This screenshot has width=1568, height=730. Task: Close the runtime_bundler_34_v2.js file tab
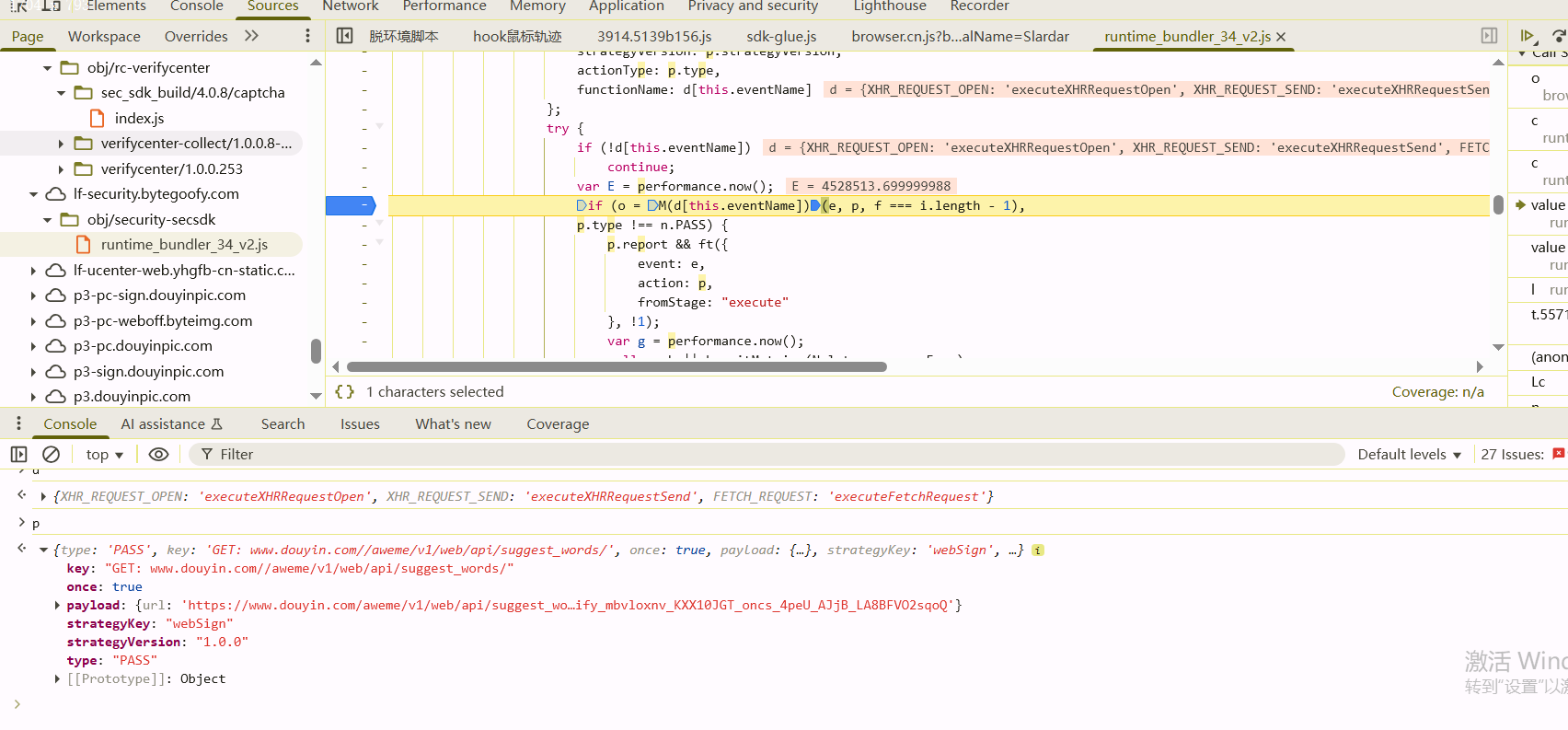point(1281,37)
